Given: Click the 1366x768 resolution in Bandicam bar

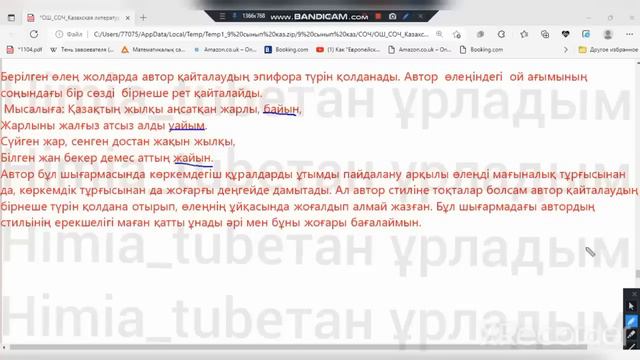Looking at the screenshot, I should 253,16.
